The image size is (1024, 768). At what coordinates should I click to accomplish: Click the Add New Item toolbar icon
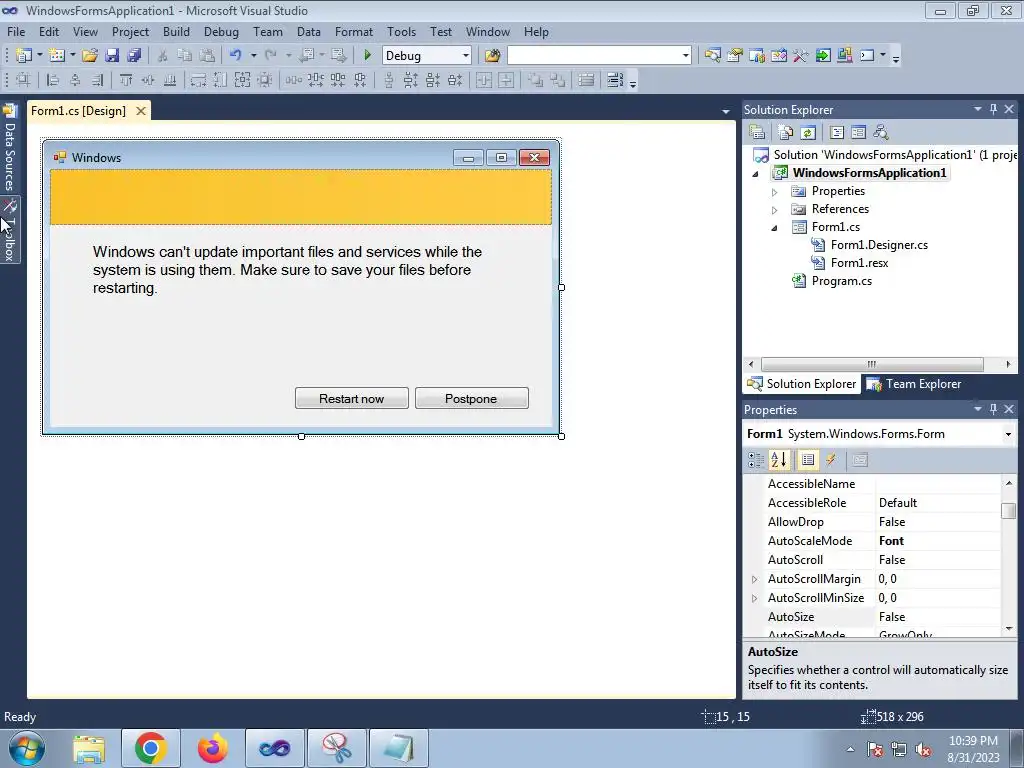57,56
